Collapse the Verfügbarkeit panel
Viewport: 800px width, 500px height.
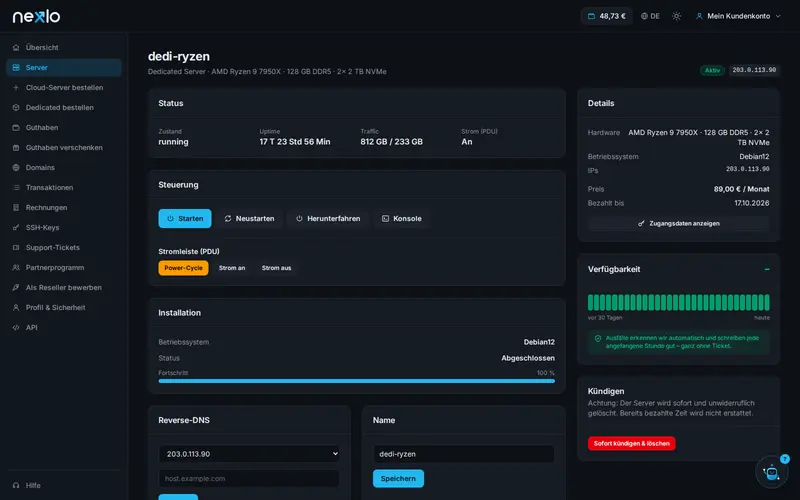point(767,269)
